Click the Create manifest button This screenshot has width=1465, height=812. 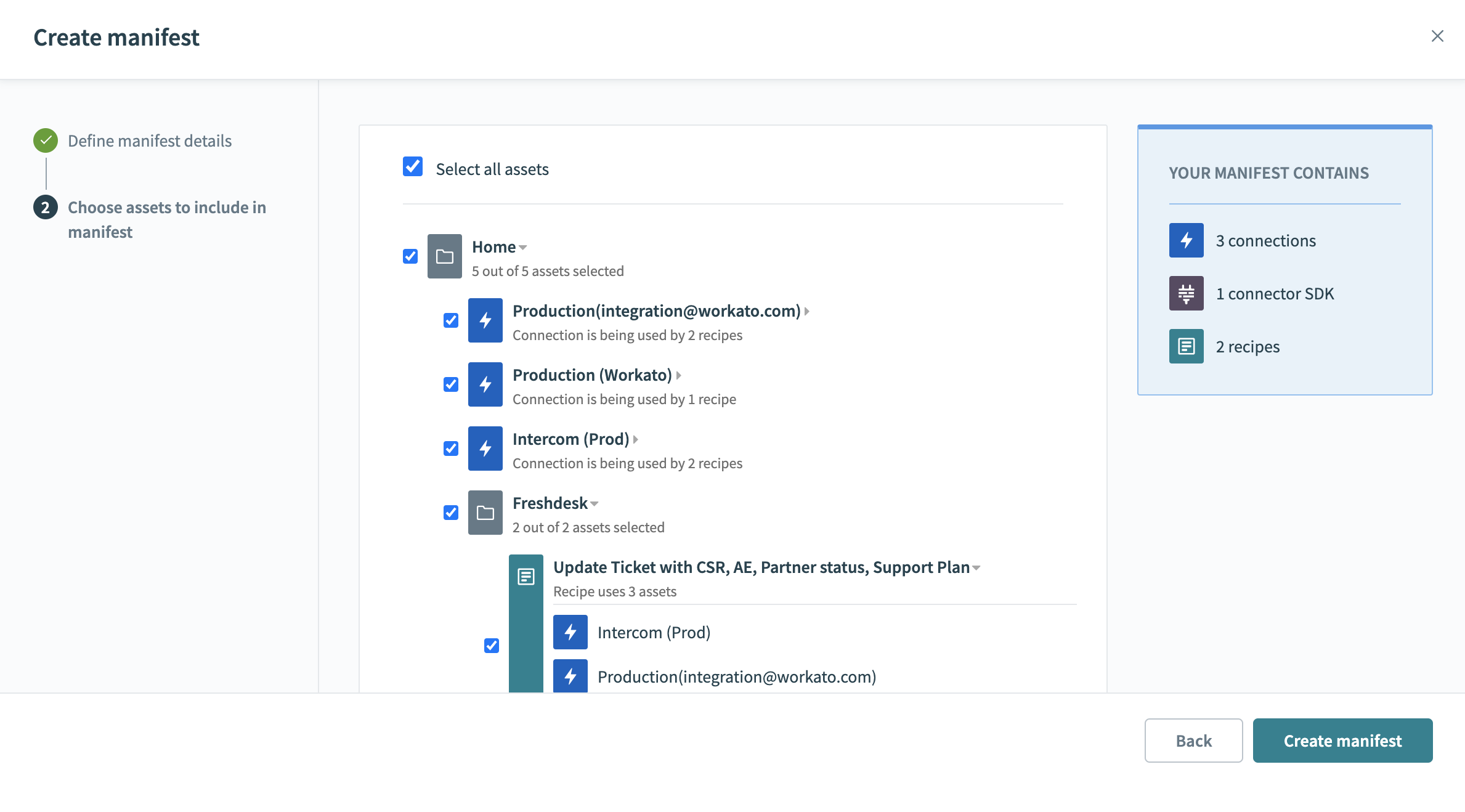coord(1342,741)
